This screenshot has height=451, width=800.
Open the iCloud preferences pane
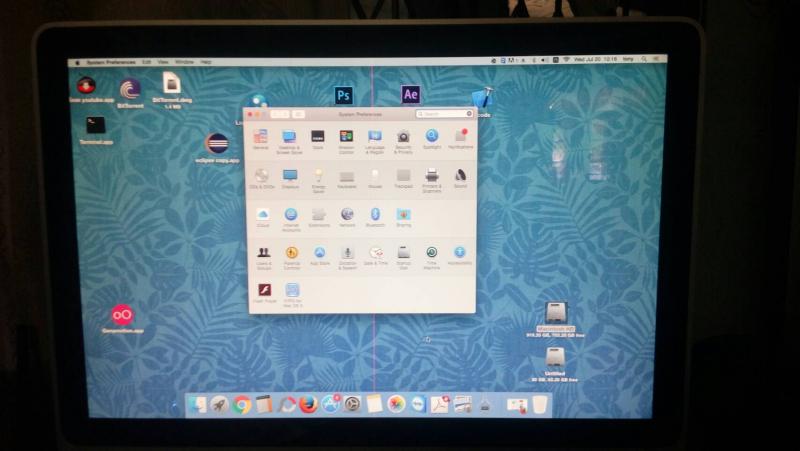(x=263, y=217)
